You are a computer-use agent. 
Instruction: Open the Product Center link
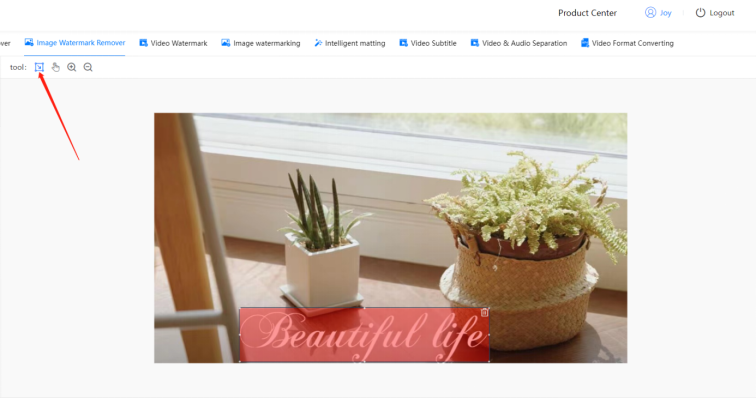587,13
